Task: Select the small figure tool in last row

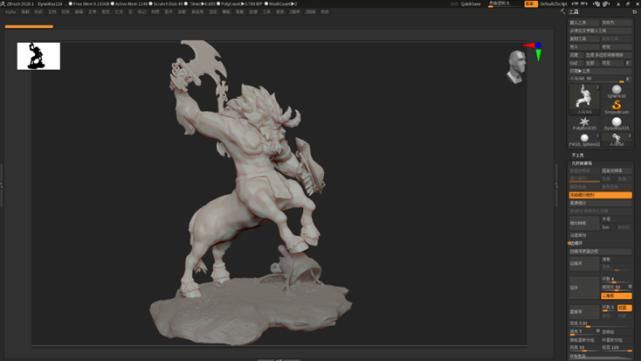Action: click(x=616, y=139)
